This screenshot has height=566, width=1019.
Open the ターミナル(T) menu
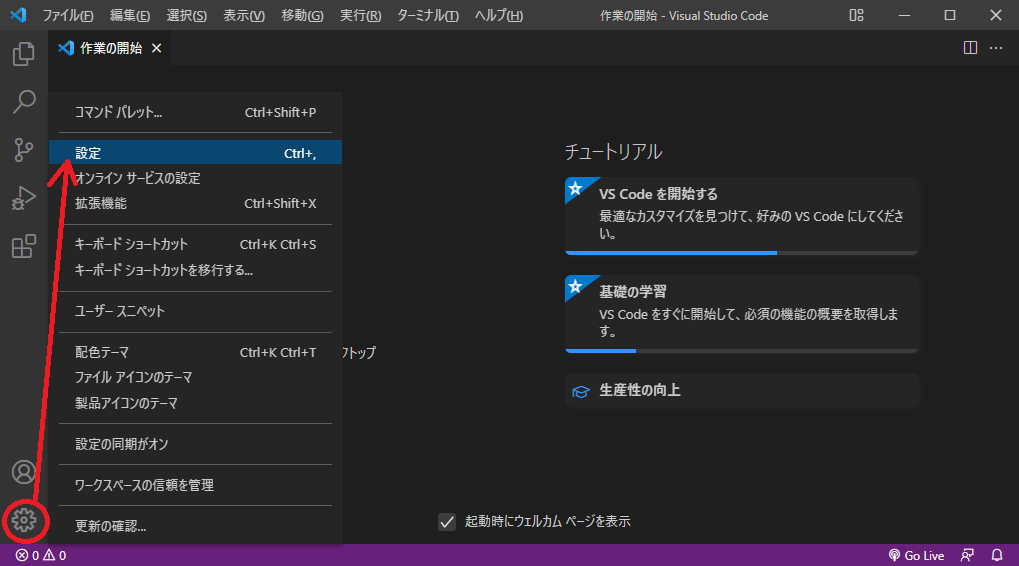coord(428,16)
